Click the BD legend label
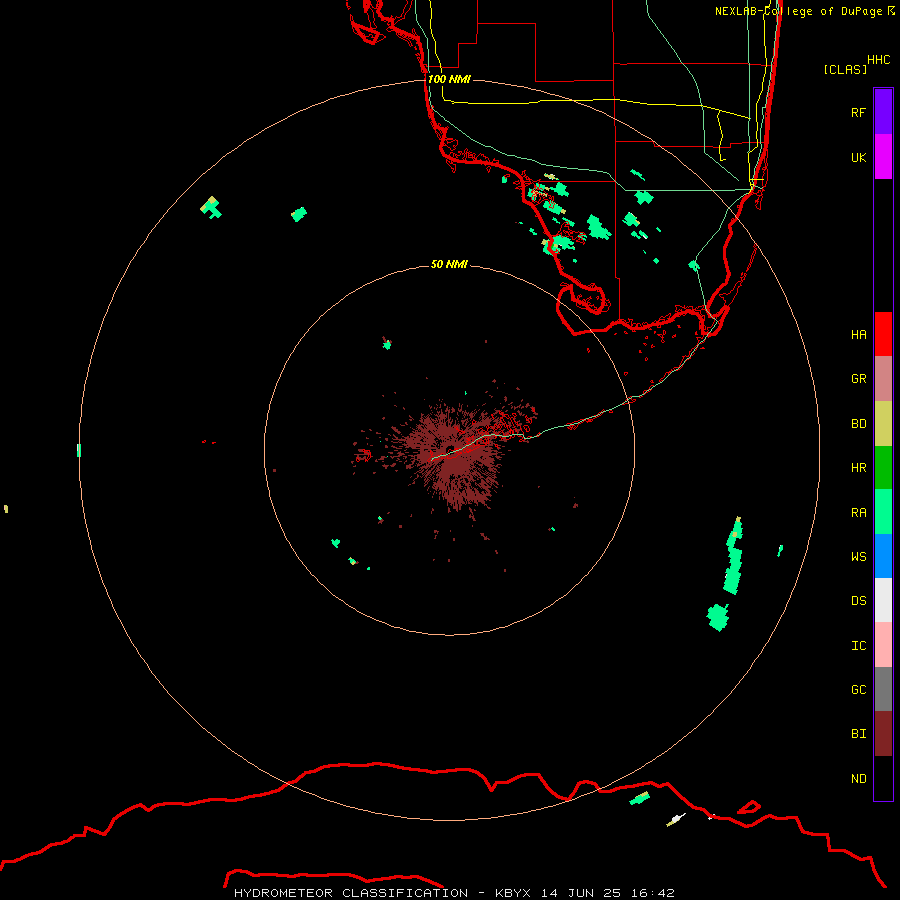This screenshot has height=900, width=900. coord(858,424)
